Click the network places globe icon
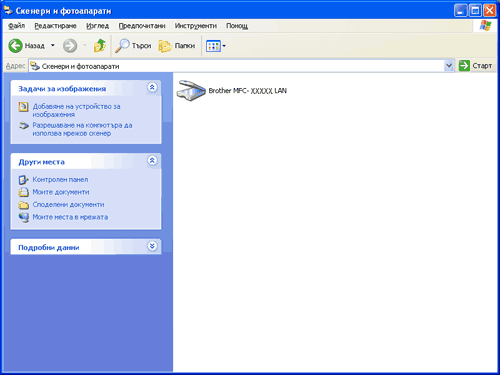500x375 pixels. click(24, 217)
